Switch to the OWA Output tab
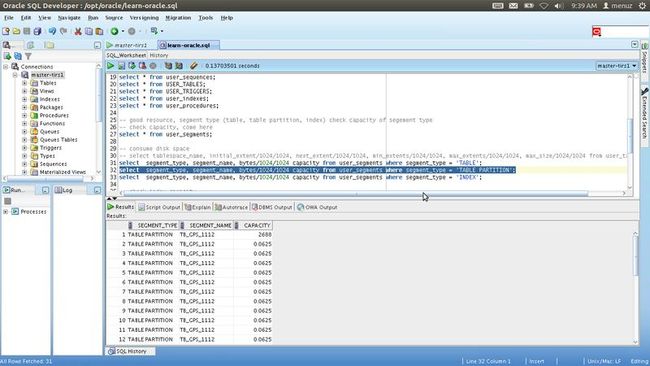 pos(317,207)
